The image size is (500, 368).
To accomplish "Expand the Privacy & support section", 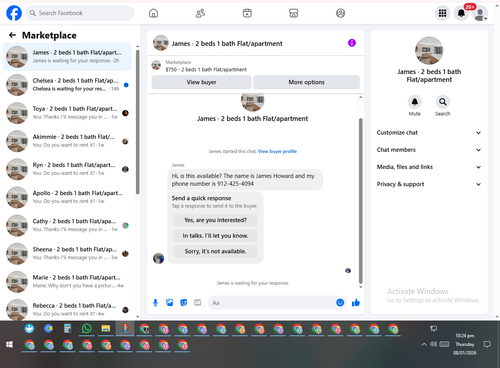I will click(x=429, y=184).
